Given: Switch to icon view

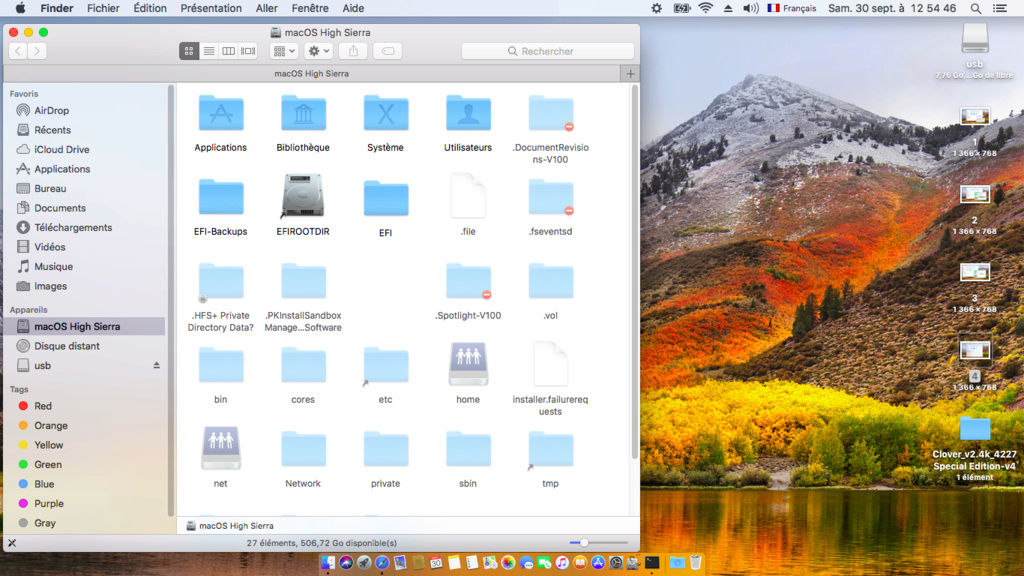Looking at the screenshot, I should click(x=189, y=51).
